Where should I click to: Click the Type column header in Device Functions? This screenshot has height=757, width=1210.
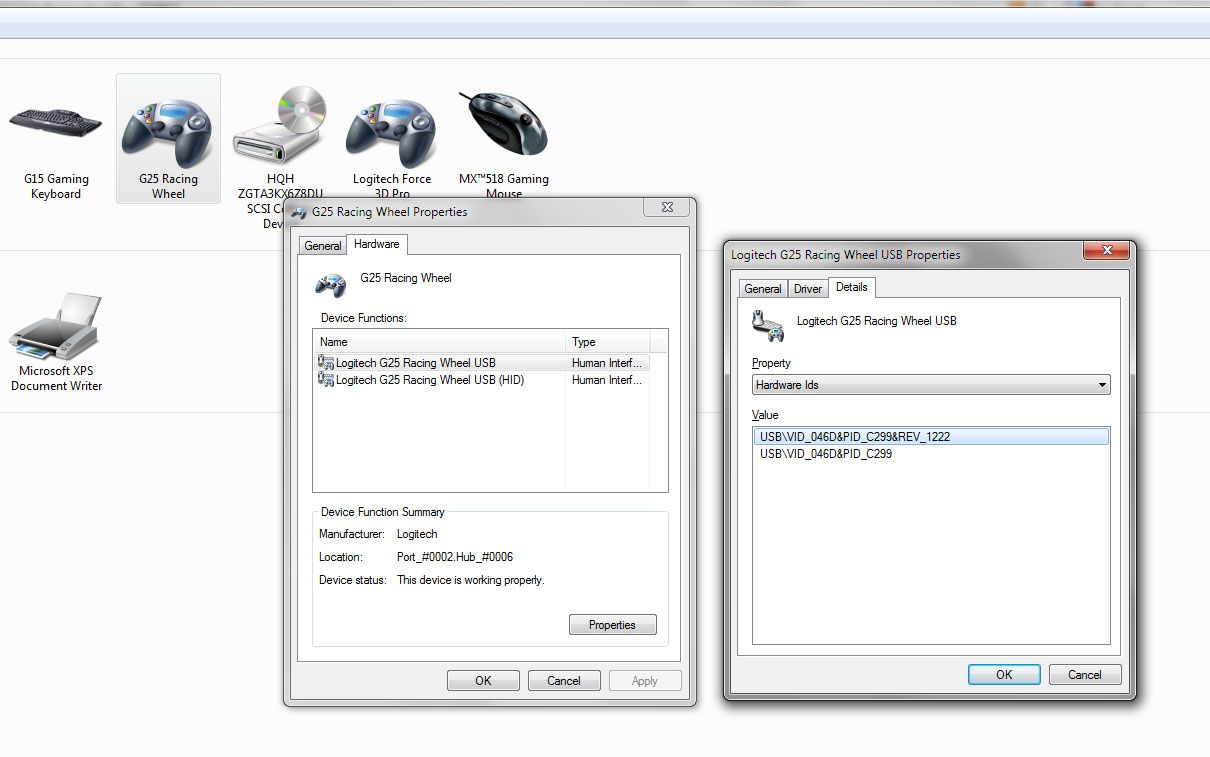tap(608, 342)
